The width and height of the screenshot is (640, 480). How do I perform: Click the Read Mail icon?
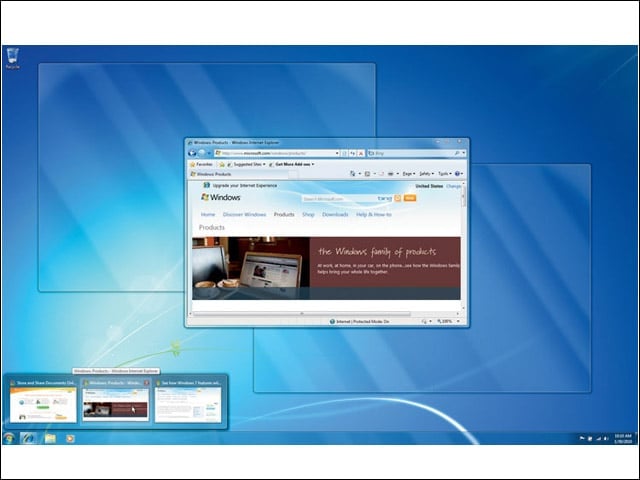[381, 174]
